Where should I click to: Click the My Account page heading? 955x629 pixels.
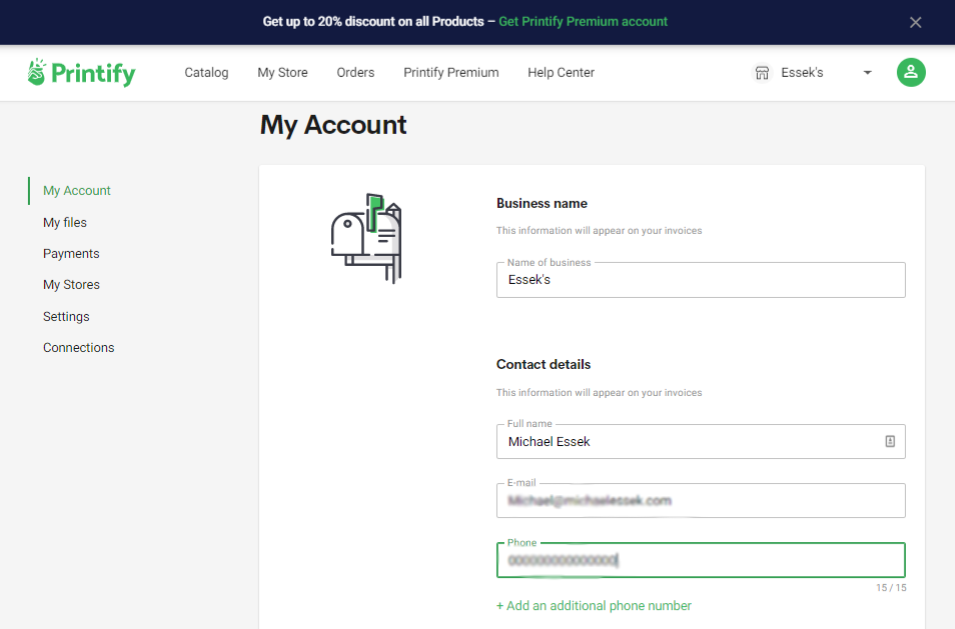pyautogui.click(x=333, y=125)
